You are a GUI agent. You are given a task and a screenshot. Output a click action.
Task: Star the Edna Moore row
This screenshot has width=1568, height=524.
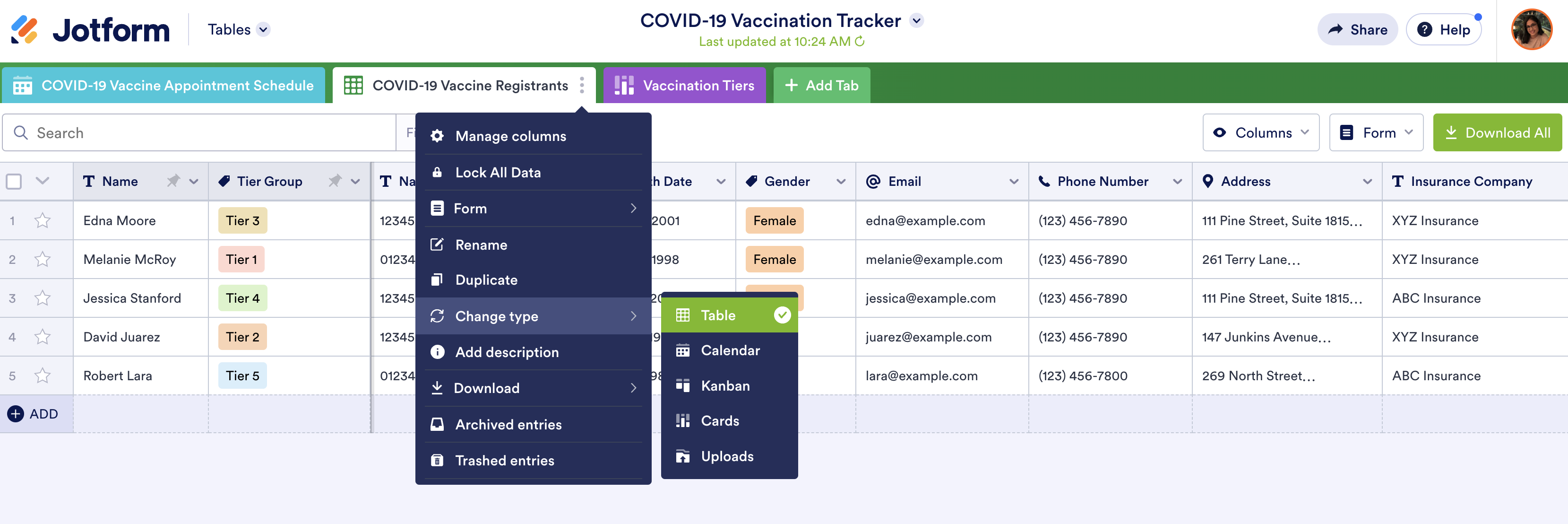pyautogui.click(x=43, y=220)
